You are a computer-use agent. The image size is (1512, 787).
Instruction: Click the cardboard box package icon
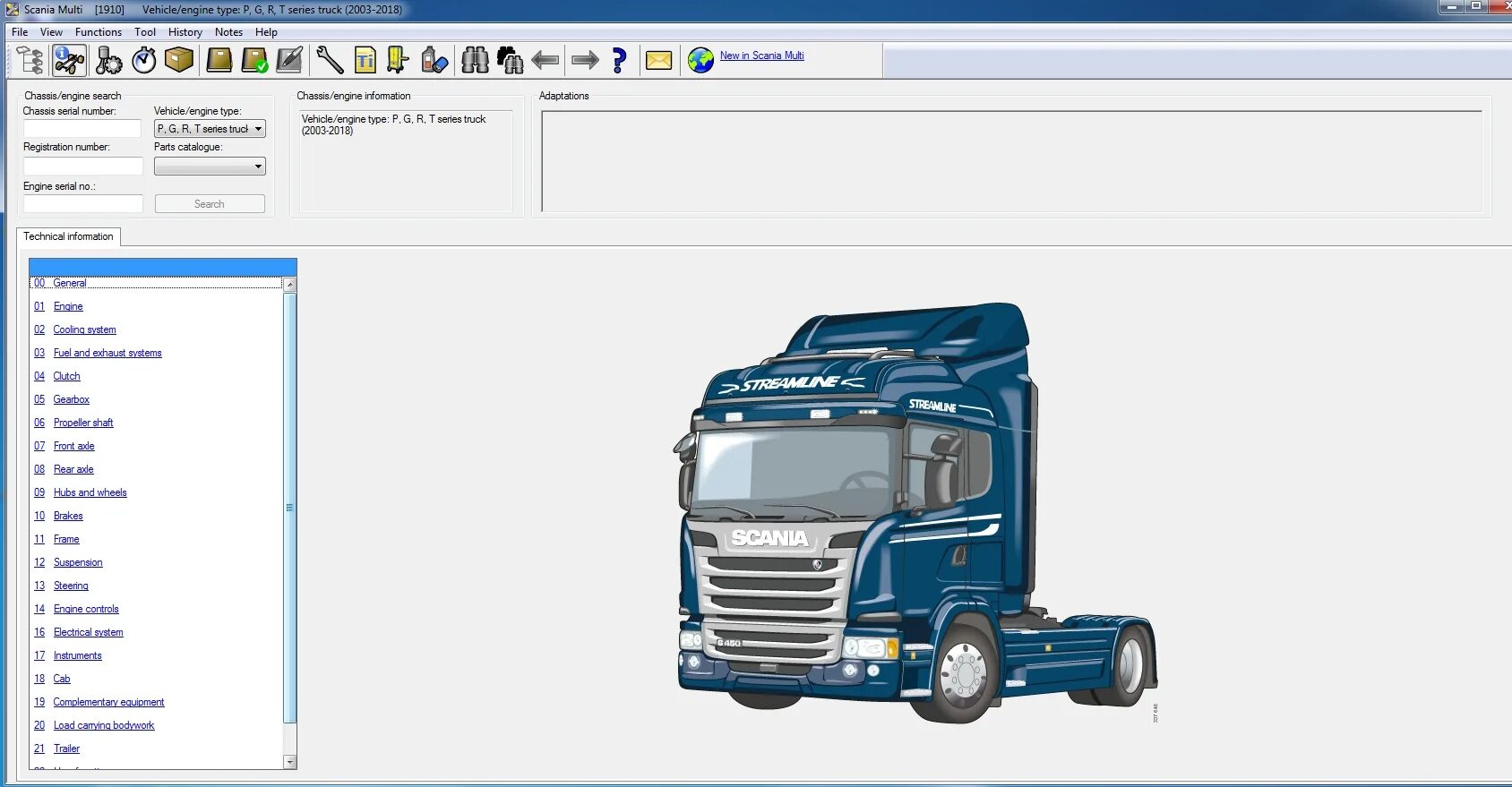tap(179, 60)
